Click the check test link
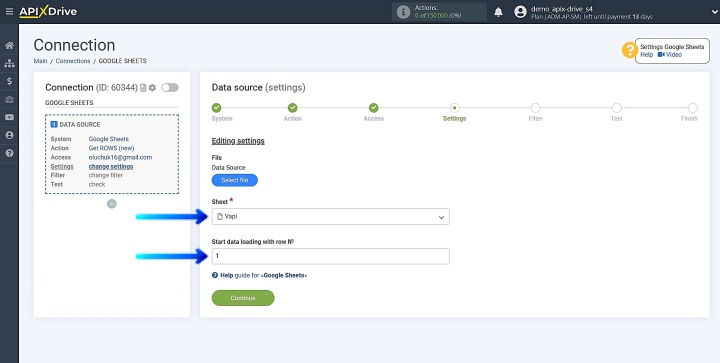Viewport: 720px width, 363px height. (97, 184)
